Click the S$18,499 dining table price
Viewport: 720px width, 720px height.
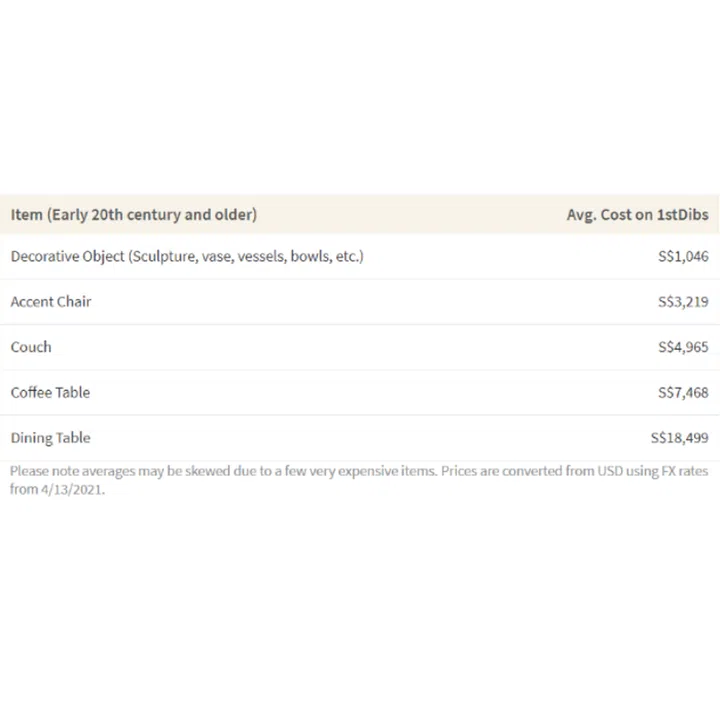pos(679,438)
